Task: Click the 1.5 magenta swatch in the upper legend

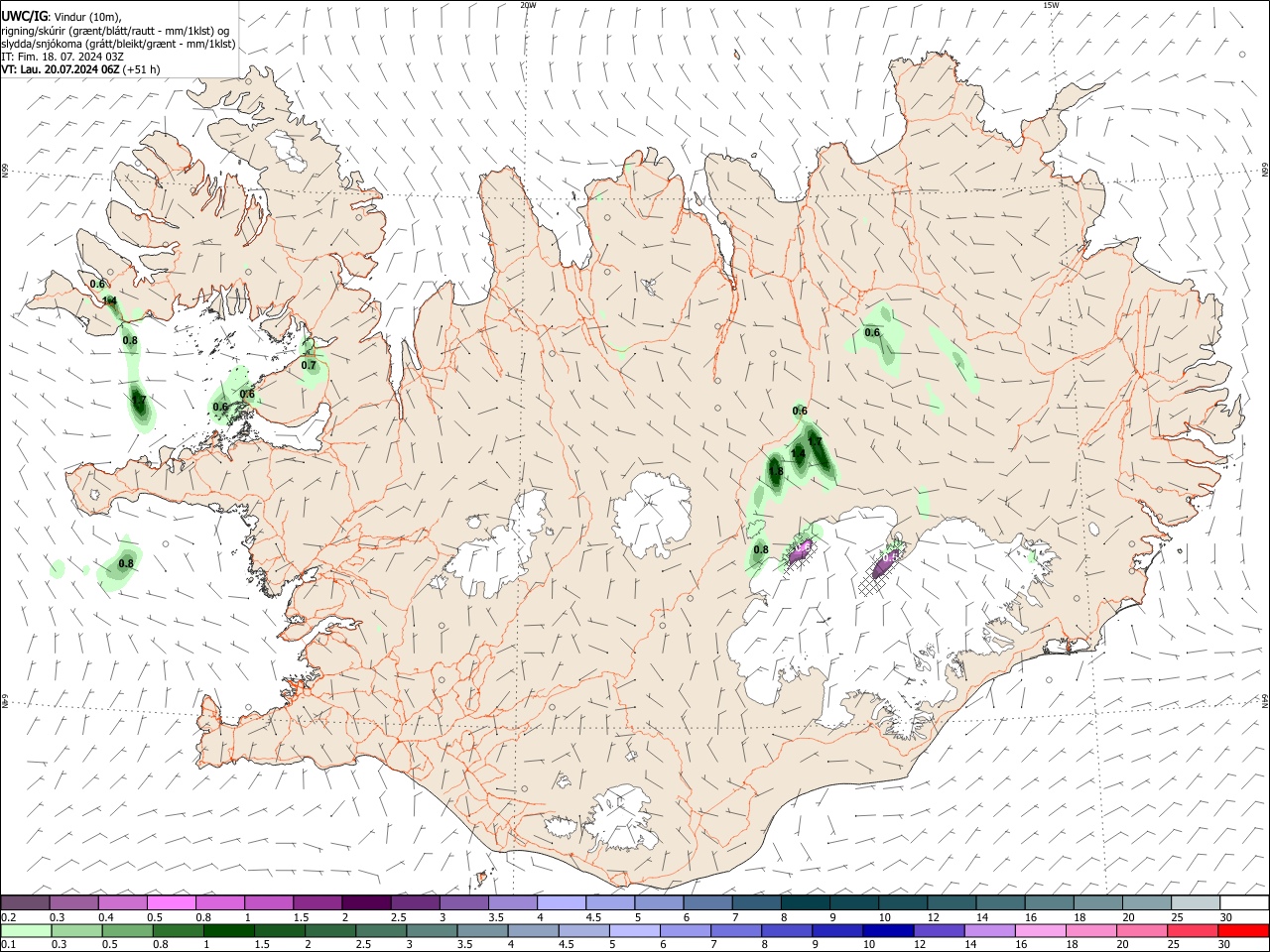Action: click(317, 902)
